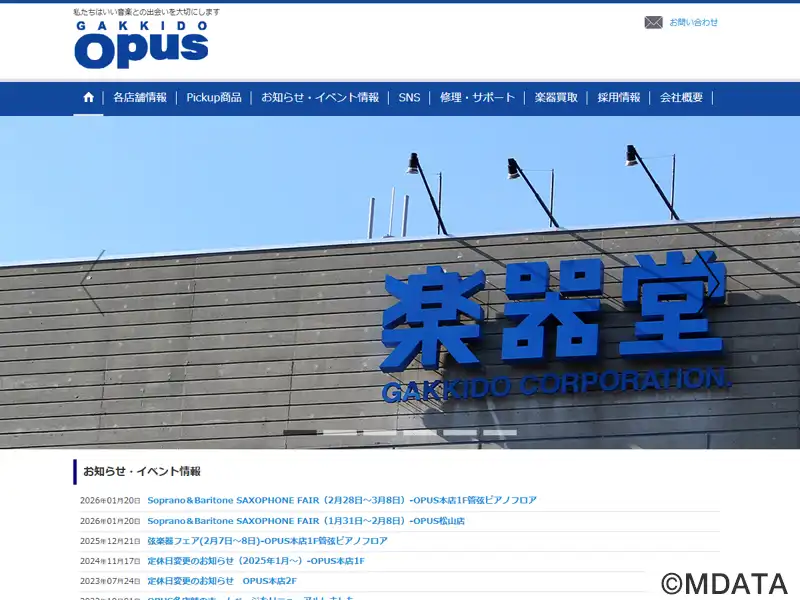The width and height of the screenshot is (800, 600).
Task: Select third carousel slide indicator
Action: point(380,433)
